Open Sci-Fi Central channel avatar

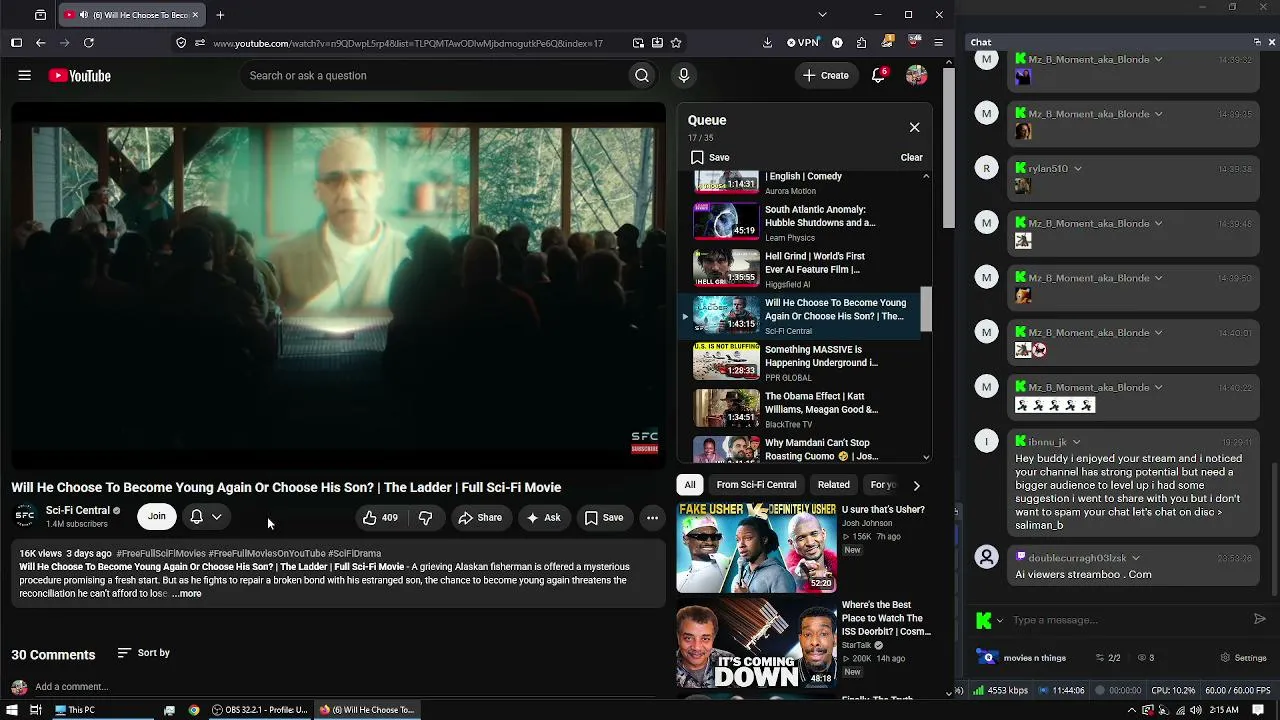click(x=25, y=516)
